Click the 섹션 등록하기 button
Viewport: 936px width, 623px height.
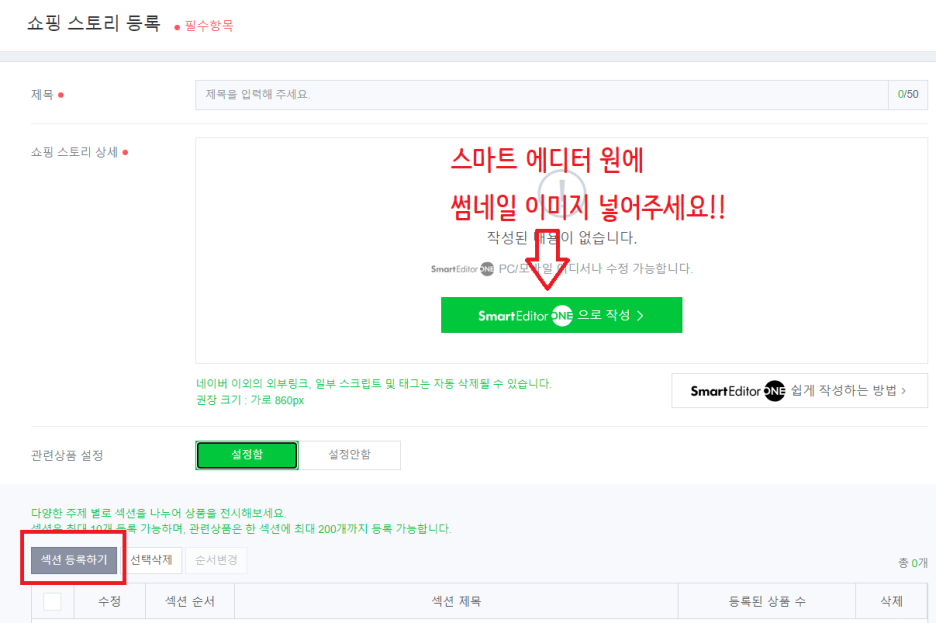pos(74,560)
